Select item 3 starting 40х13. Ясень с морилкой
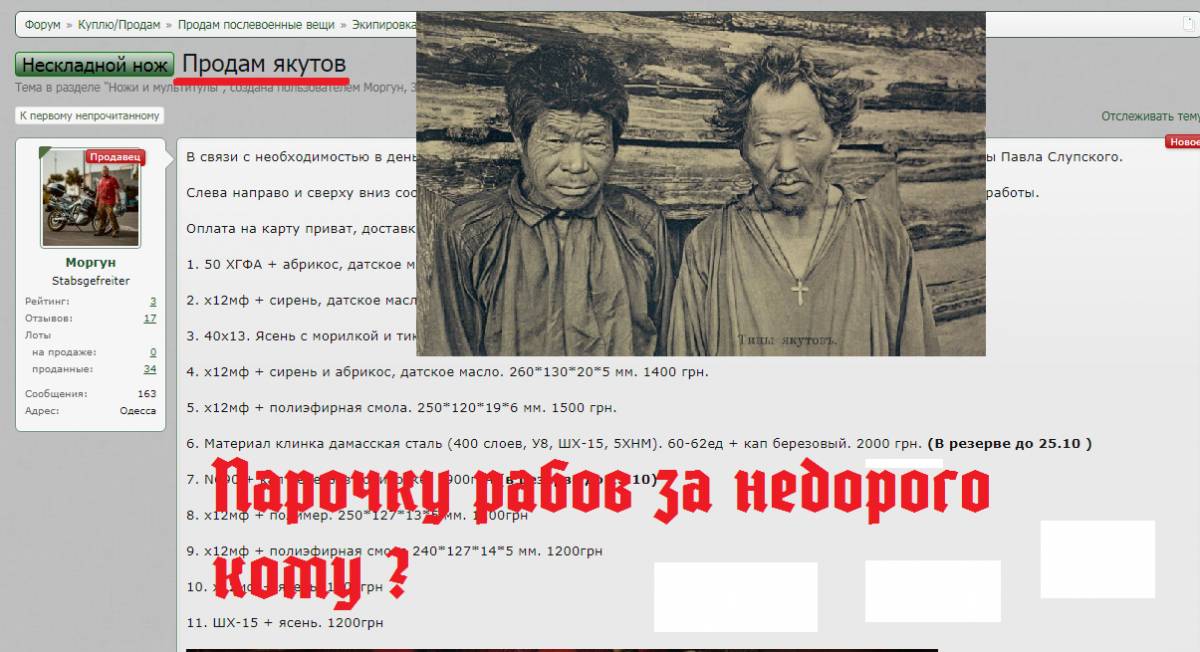The image size is (1200, 652). coord(301,336)
